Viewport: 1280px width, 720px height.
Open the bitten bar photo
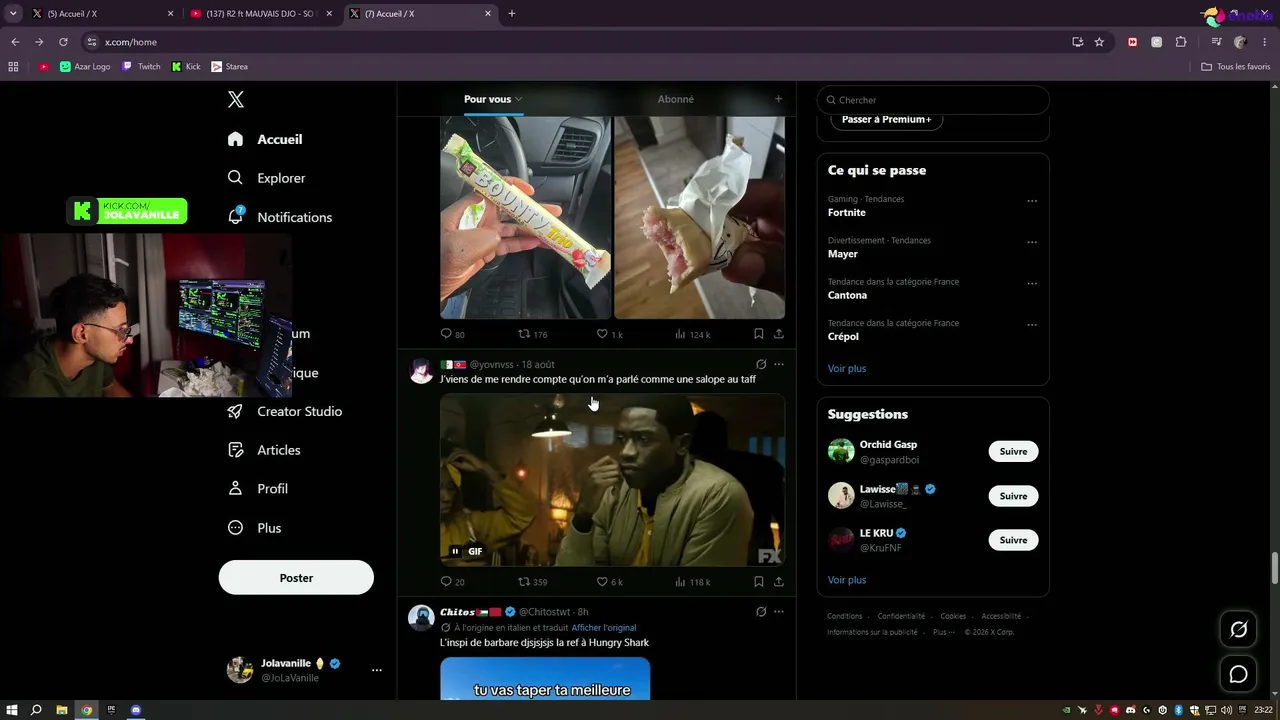point(699,218)
